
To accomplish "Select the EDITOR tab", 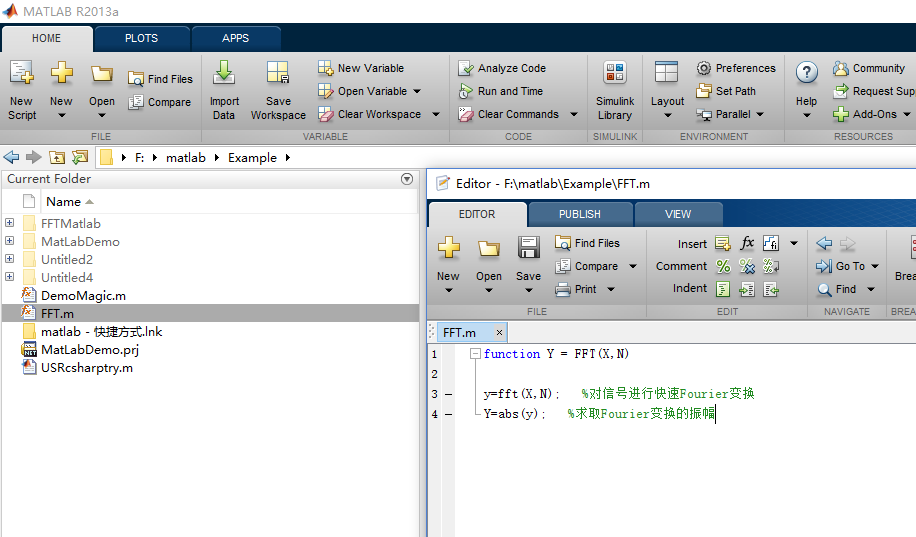I will tap(477, 214).
